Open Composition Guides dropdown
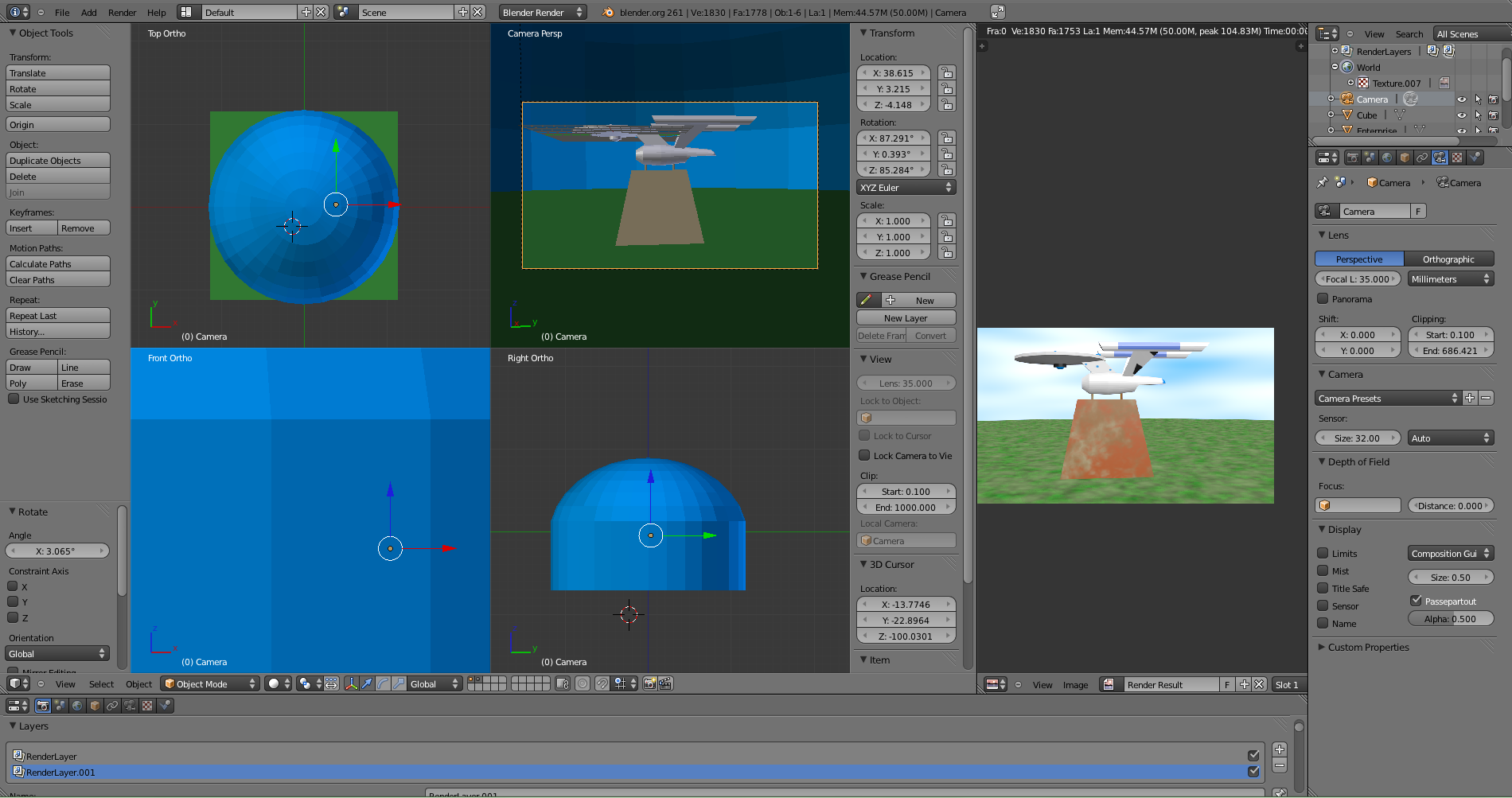The image size is (1512, 798). pyautogui.click(x=1451, y=553)
